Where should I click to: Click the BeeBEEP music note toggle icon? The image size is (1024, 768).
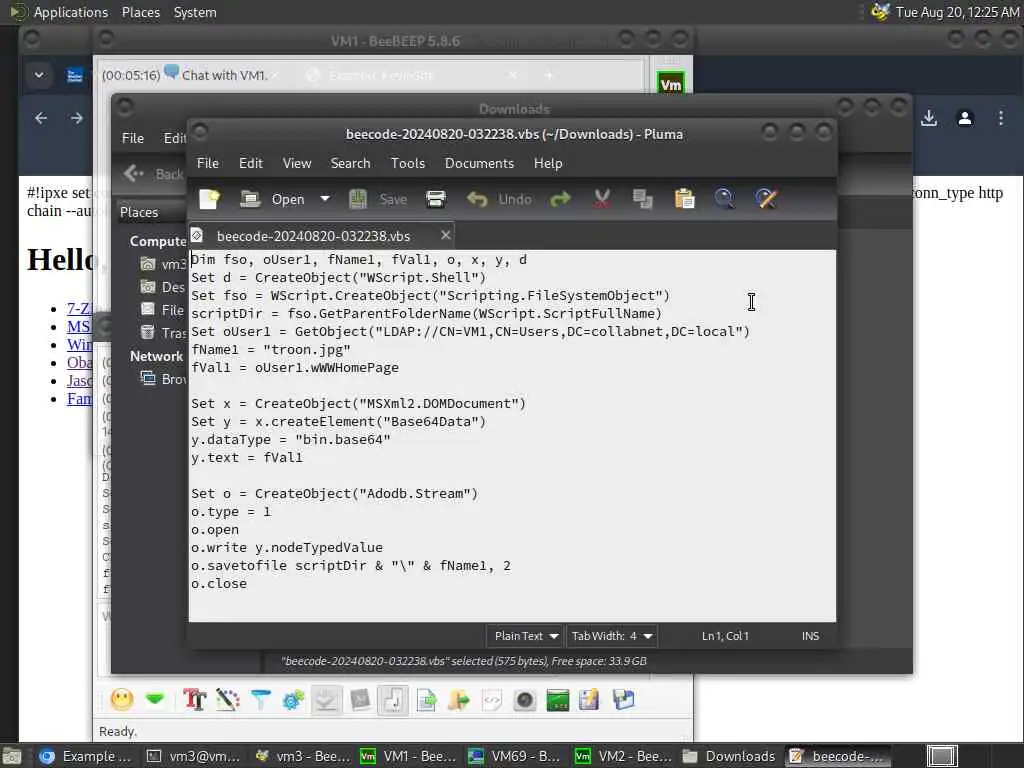(x=392, y=699)
